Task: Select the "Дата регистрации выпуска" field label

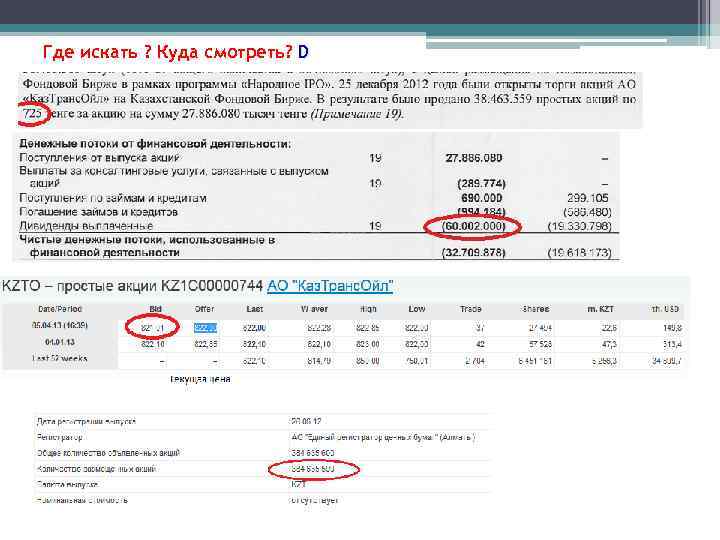Action: pyautogui.click(x=86, y=421)
